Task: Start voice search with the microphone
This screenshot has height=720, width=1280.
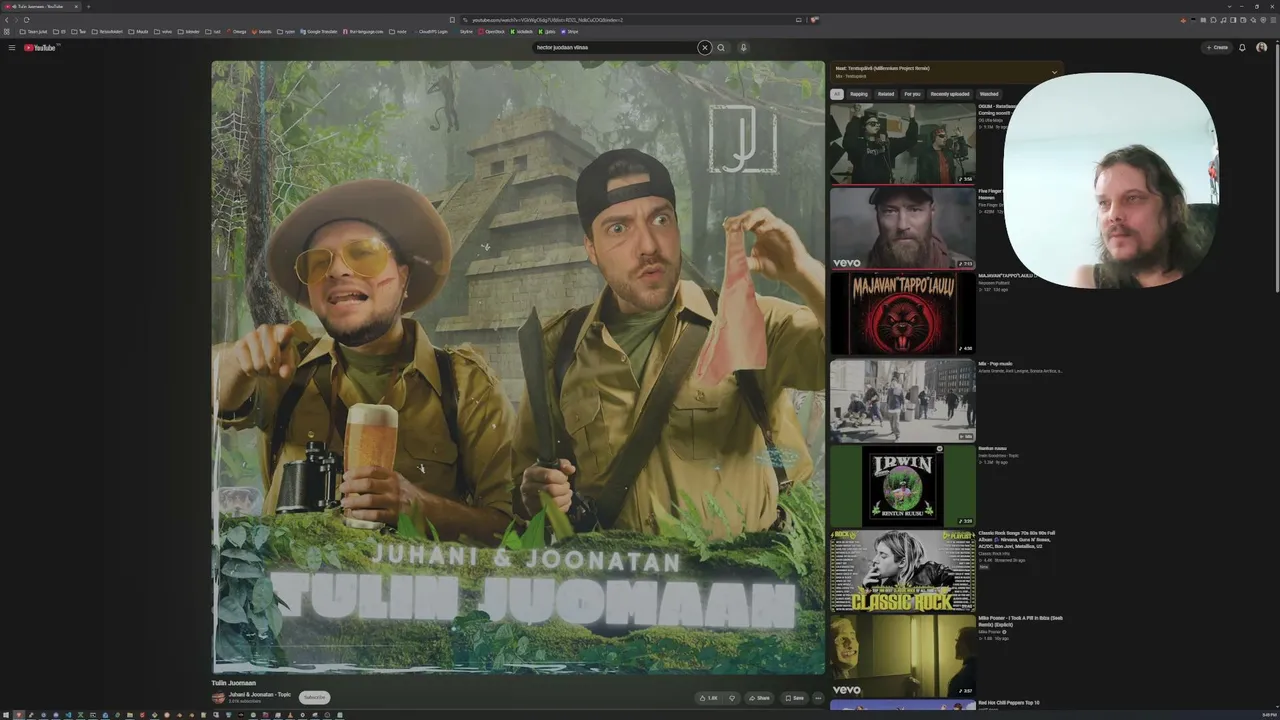Action: [743, 47]
